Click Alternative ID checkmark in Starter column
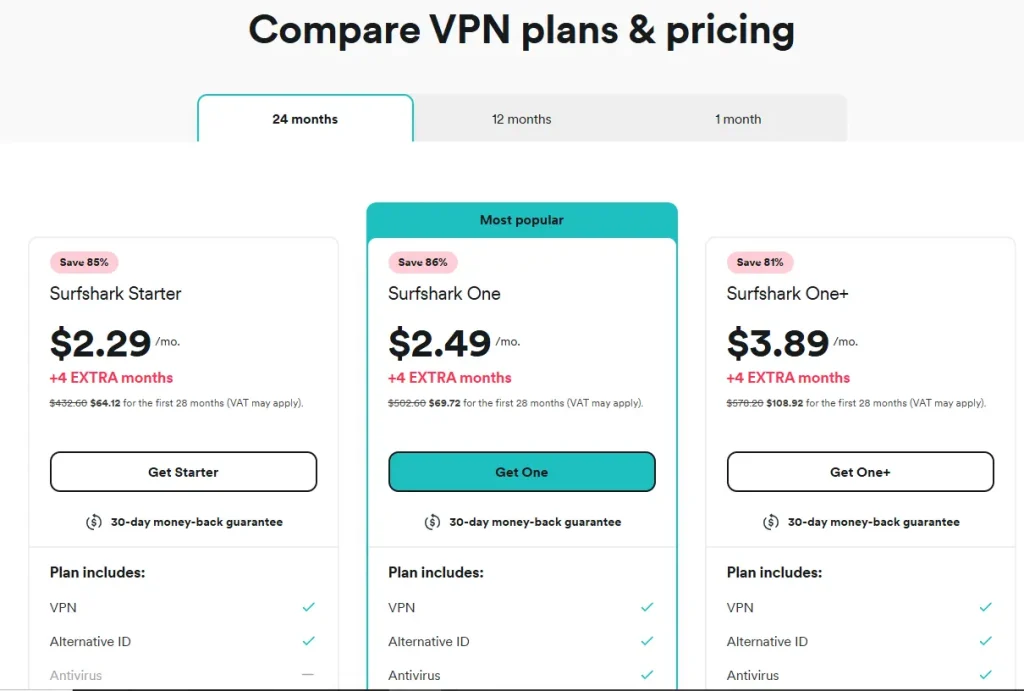Image resolution: width=1024 pixels, height=691 pixels. coord(309,641)
